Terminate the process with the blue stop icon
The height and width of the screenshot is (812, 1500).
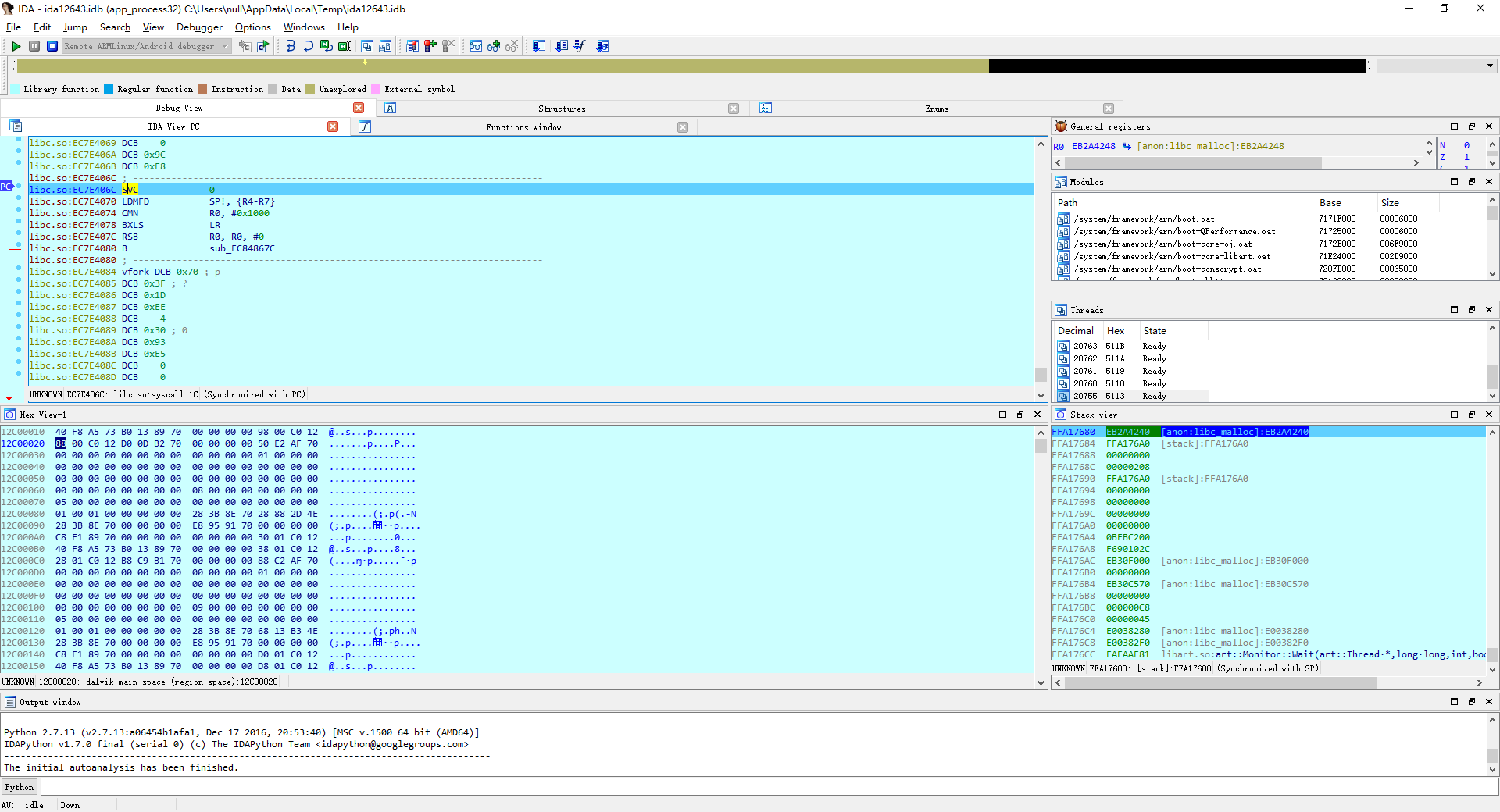point(52,46)
